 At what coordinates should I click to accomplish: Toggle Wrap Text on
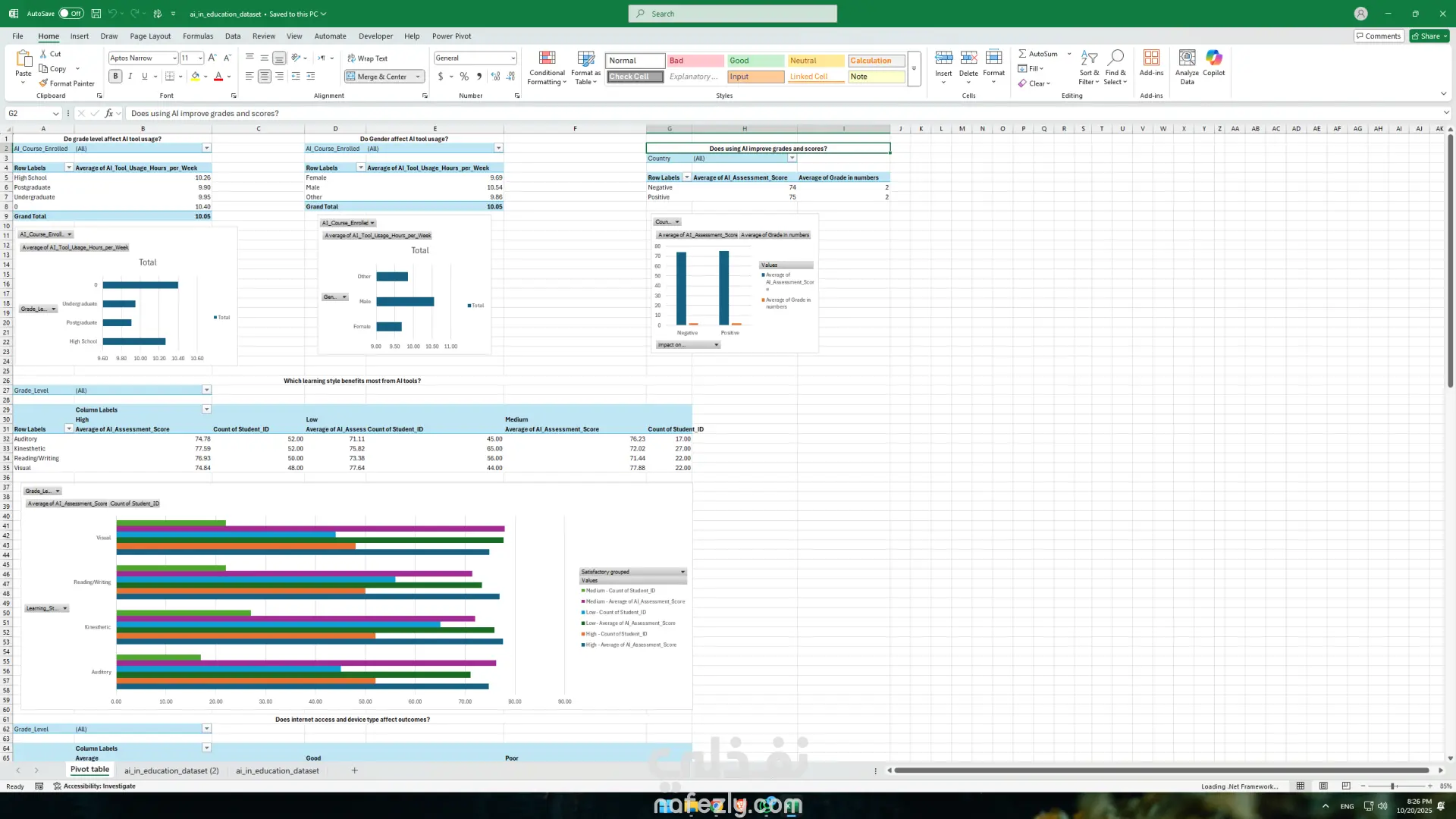point(368,58)
